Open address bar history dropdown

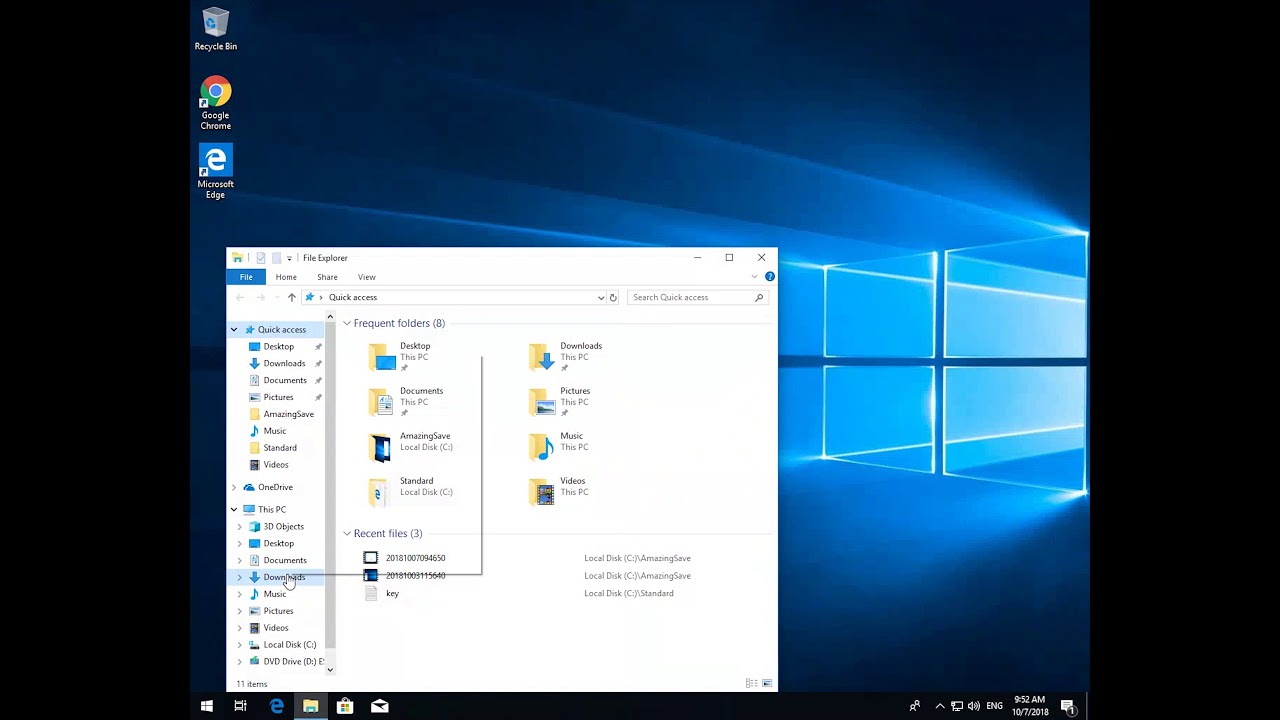click(x=601, y=297)
